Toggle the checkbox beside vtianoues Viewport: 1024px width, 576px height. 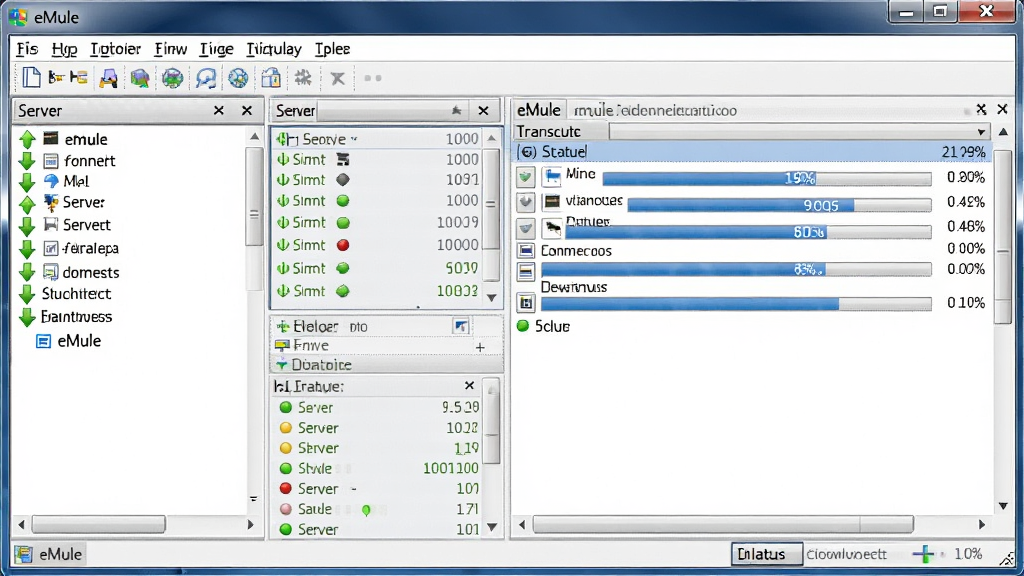[526, 202]
